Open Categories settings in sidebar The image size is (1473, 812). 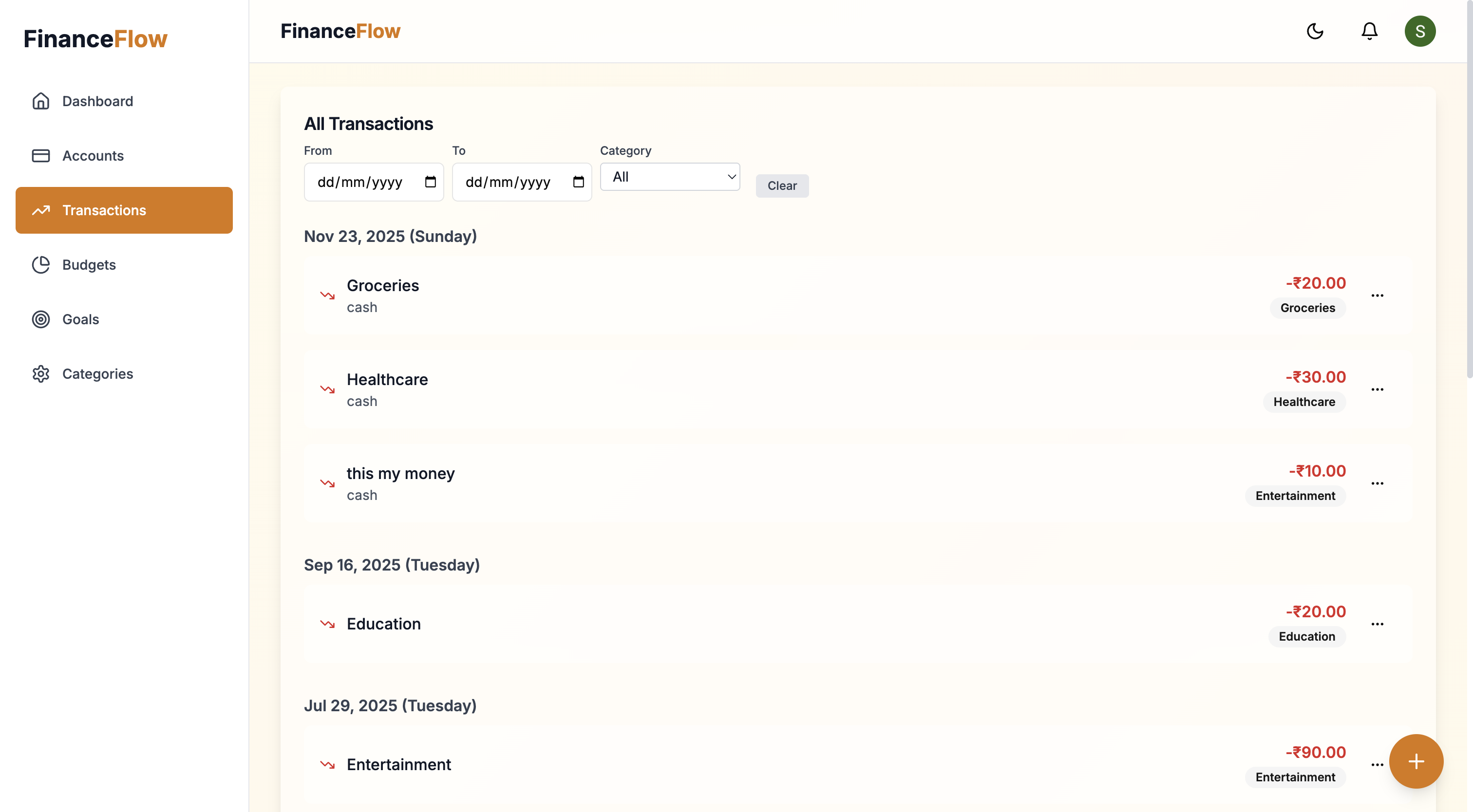[x=97, y=374]
